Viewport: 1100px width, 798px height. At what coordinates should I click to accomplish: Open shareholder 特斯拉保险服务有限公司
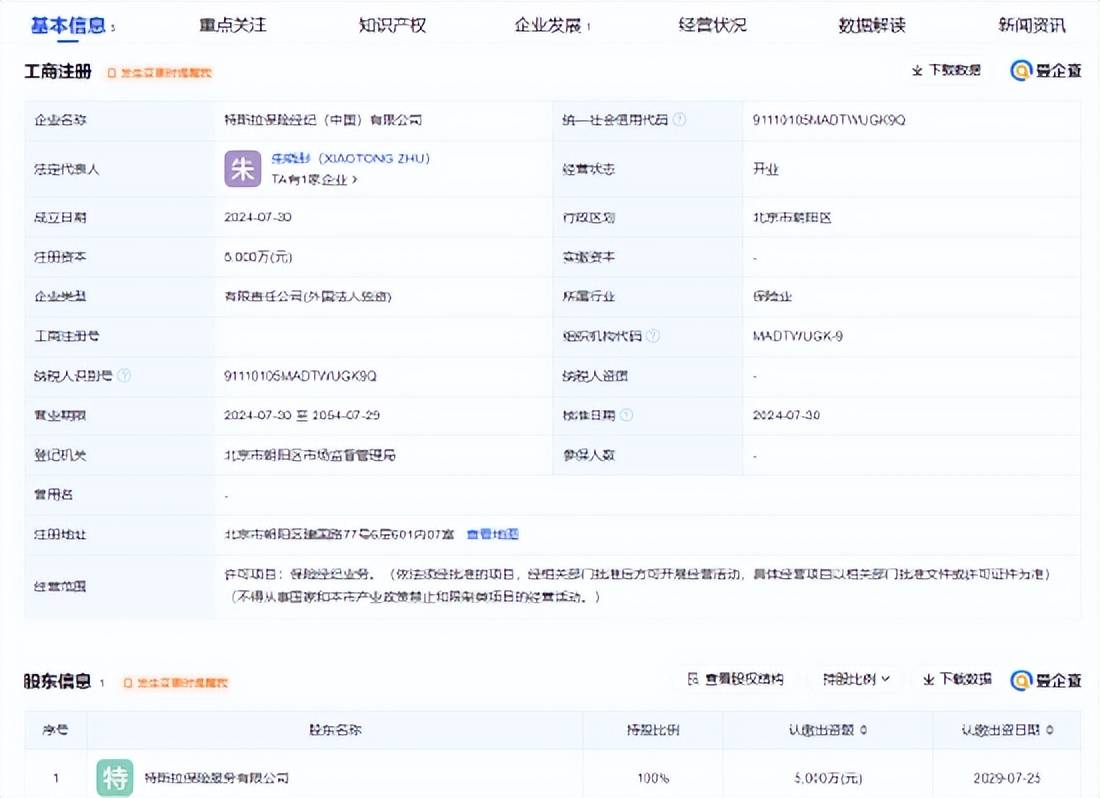click(x=217, y=778)
